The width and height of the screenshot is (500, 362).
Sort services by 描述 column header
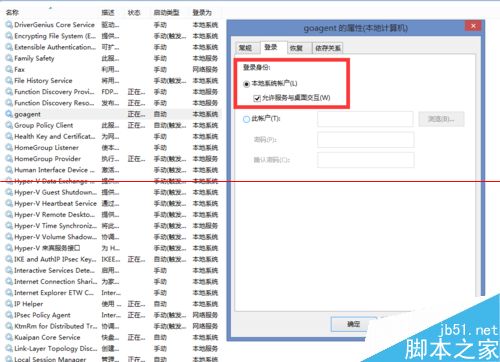point(108,13)
